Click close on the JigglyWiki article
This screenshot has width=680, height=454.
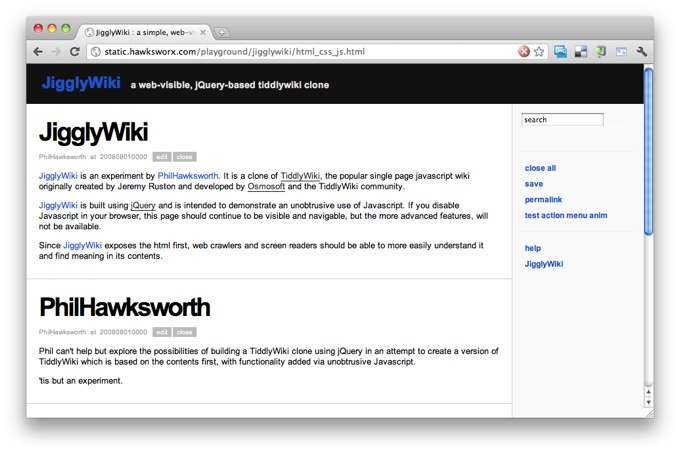[184, 157]
